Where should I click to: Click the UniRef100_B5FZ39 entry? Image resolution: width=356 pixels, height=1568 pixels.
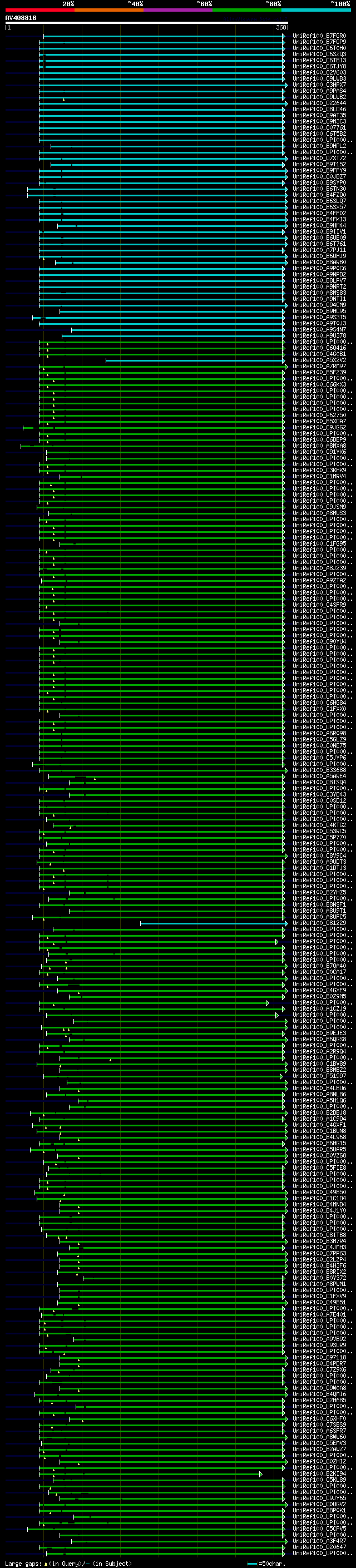(x=319, y=372)
